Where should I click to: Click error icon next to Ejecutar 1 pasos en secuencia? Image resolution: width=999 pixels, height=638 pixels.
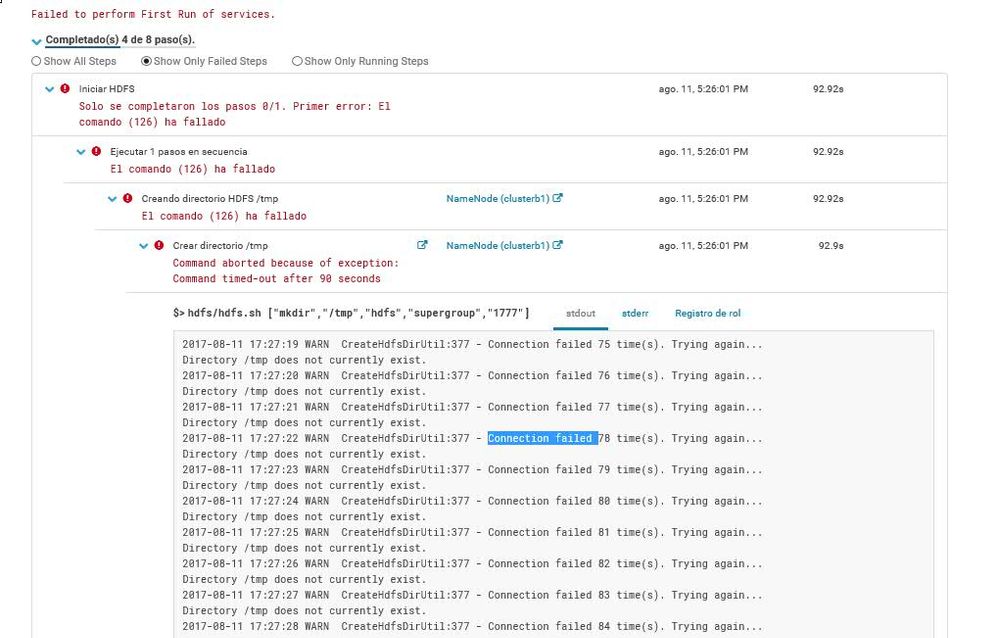coord(96,152)
